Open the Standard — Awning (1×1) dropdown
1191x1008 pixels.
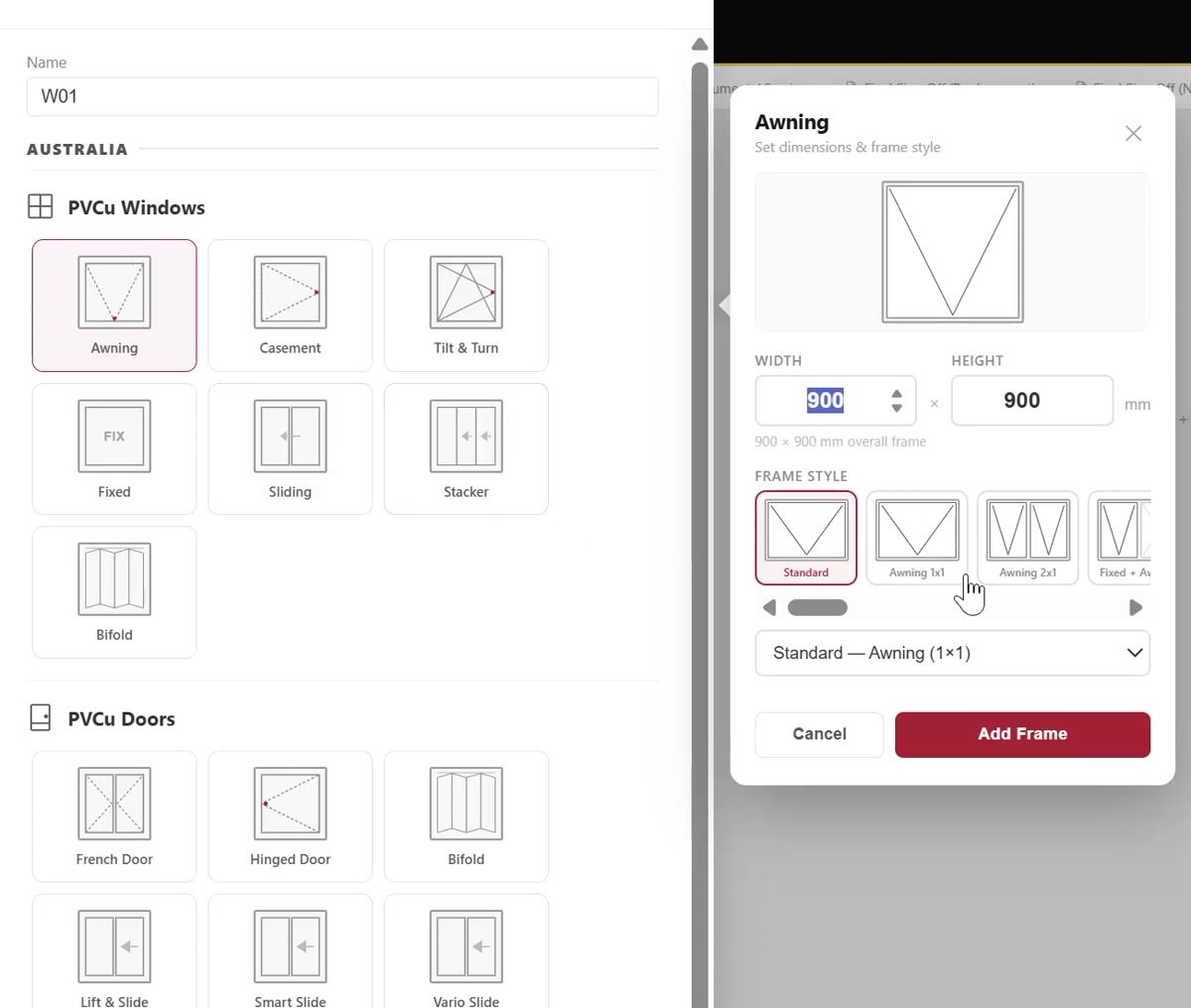tap(953, 653)
